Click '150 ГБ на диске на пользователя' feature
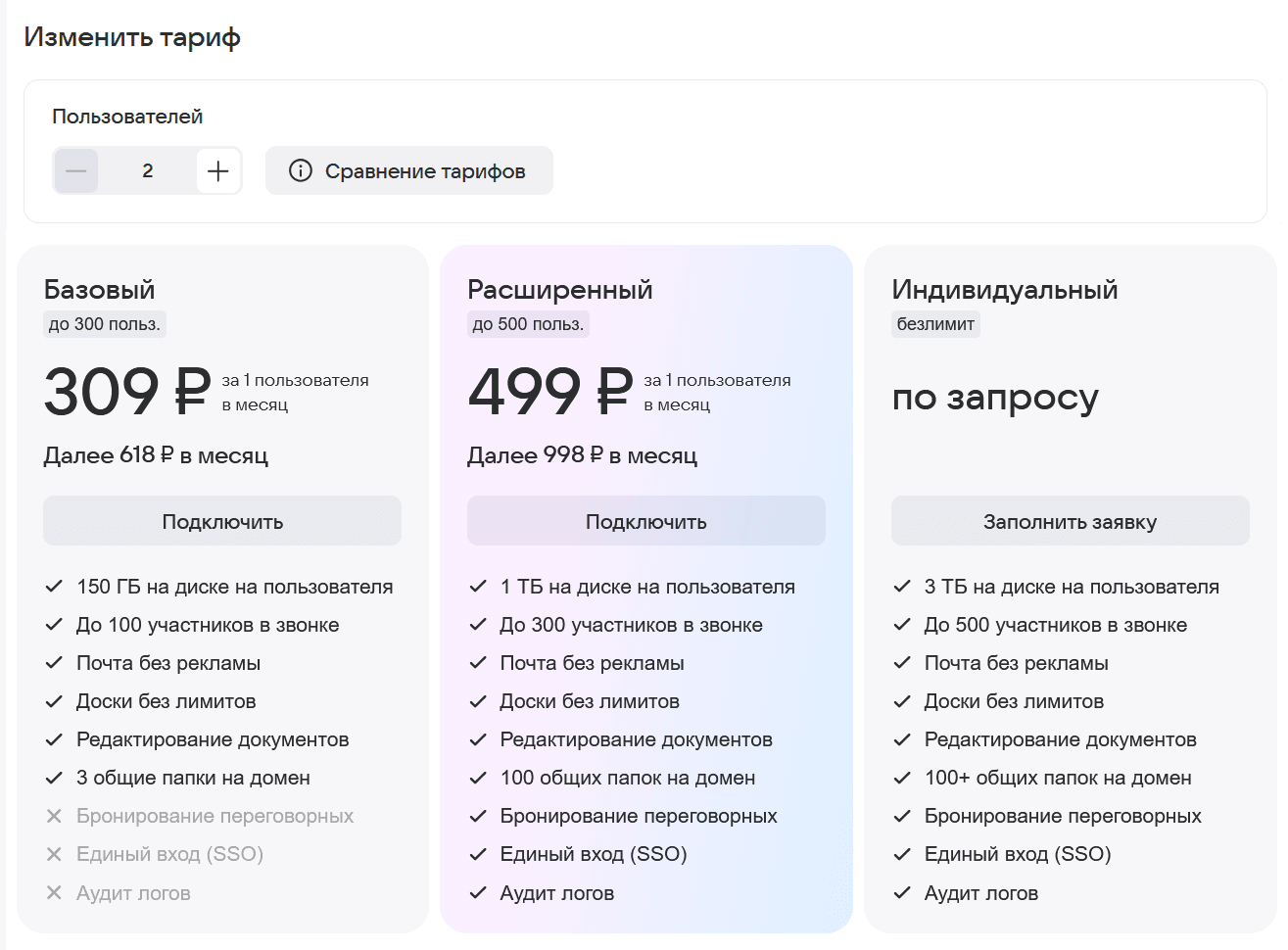1288x950 pixels. point(235,587)
